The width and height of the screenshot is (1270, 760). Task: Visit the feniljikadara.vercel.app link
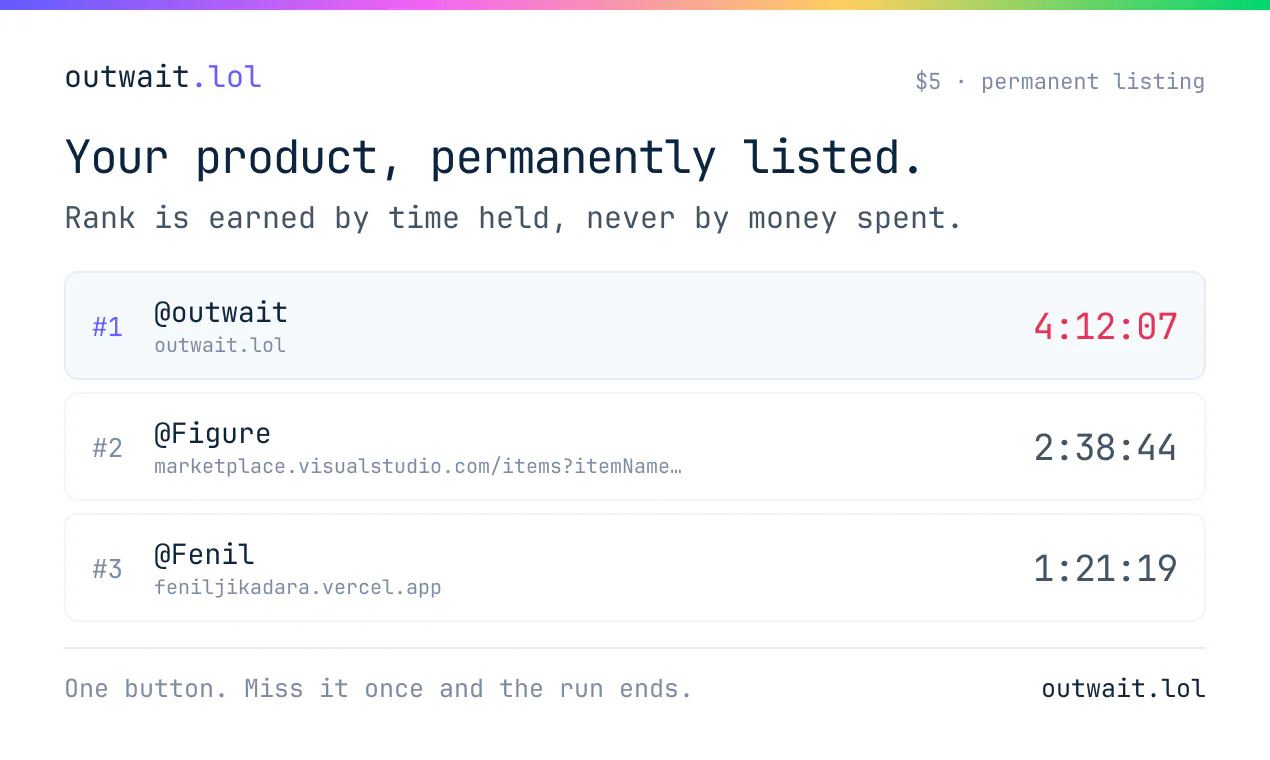click(298, 587)
